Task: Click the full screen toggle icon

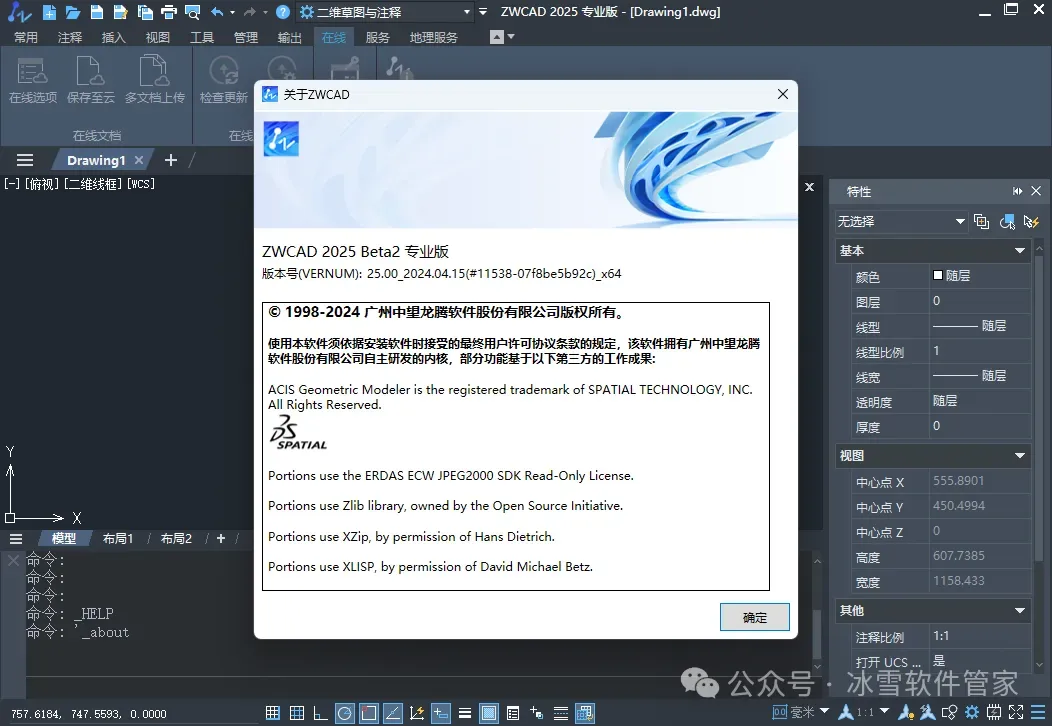Action: coord(1016,712)
